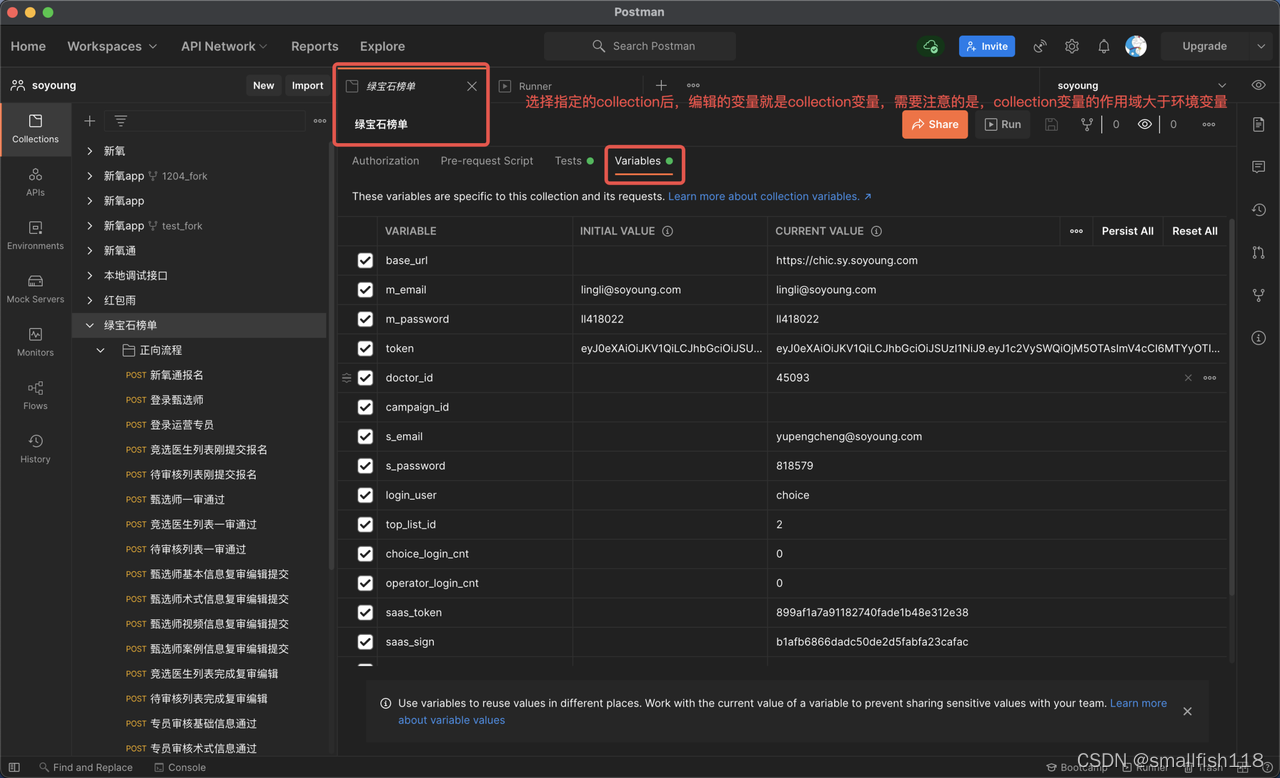Expand the 新氧通 collection
1280x778 pixels.
coord(90,251)
